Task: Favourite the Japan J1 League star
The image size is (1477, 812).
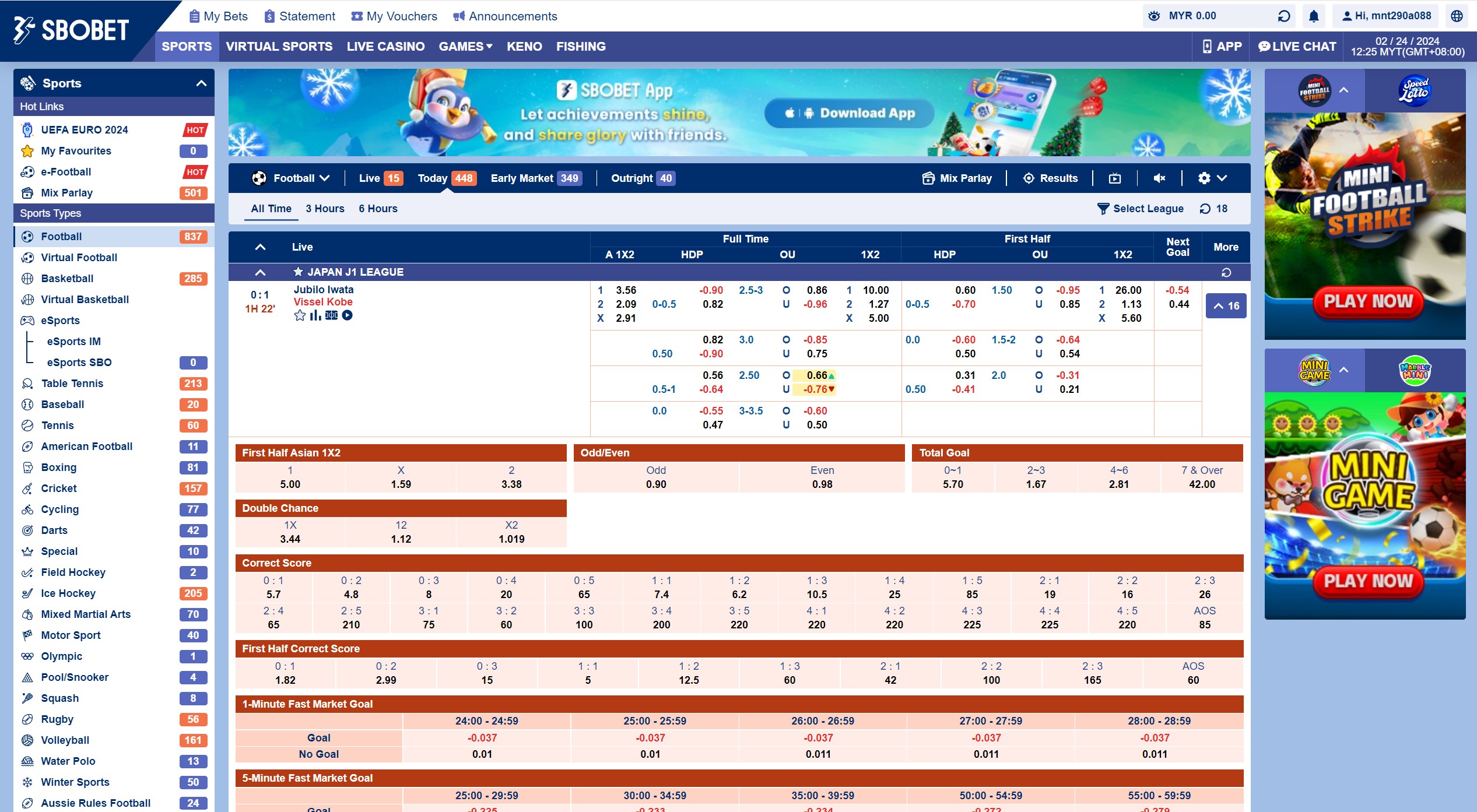Action: 298,272
